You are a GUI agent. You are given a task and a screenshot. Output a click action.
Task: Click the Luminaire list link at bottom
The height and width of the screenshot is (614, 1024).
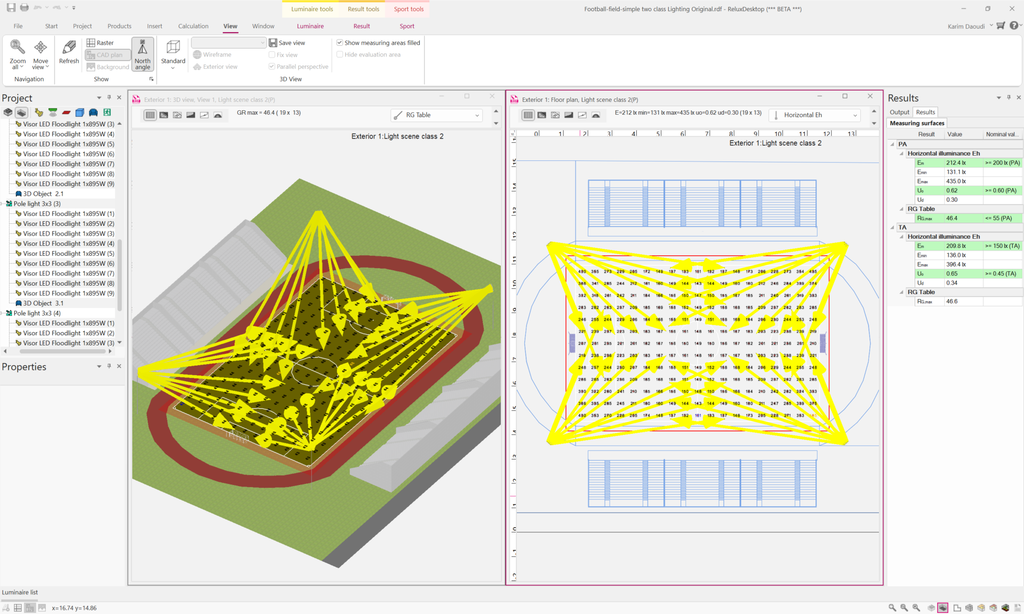click(x=20, y=592)
